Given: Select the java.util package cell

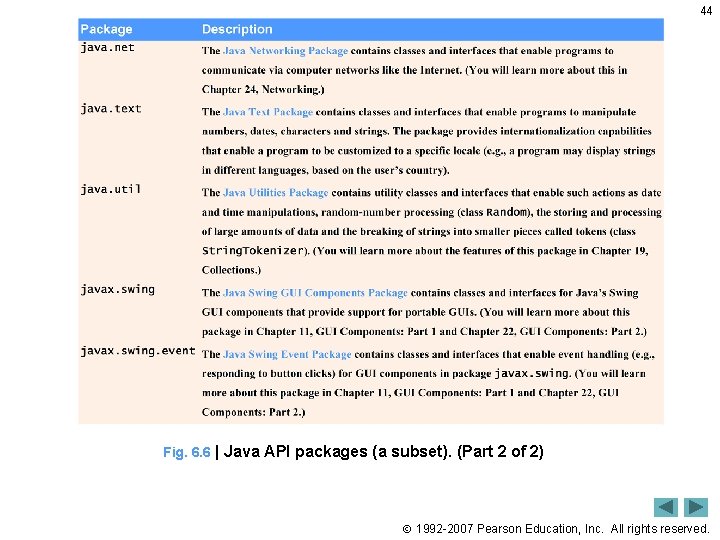Looking at the screenshot, I should 111,189.
